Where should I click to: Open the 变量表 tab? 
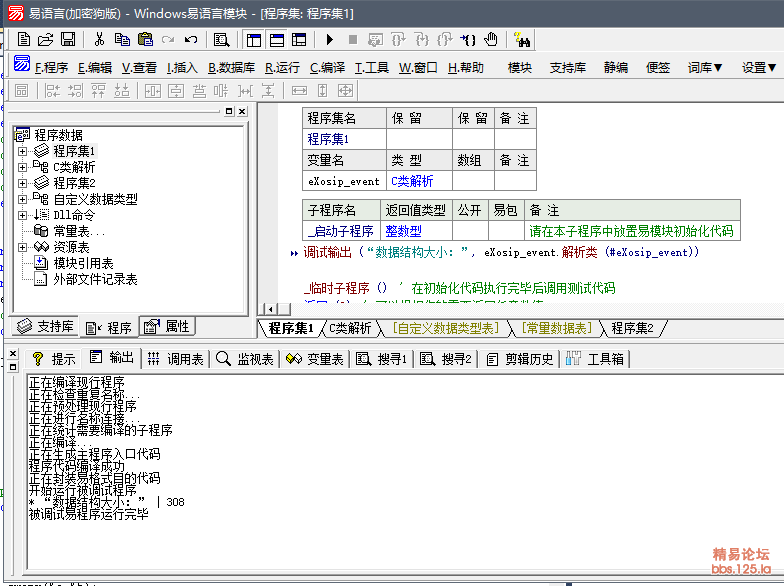coord(314,358)
